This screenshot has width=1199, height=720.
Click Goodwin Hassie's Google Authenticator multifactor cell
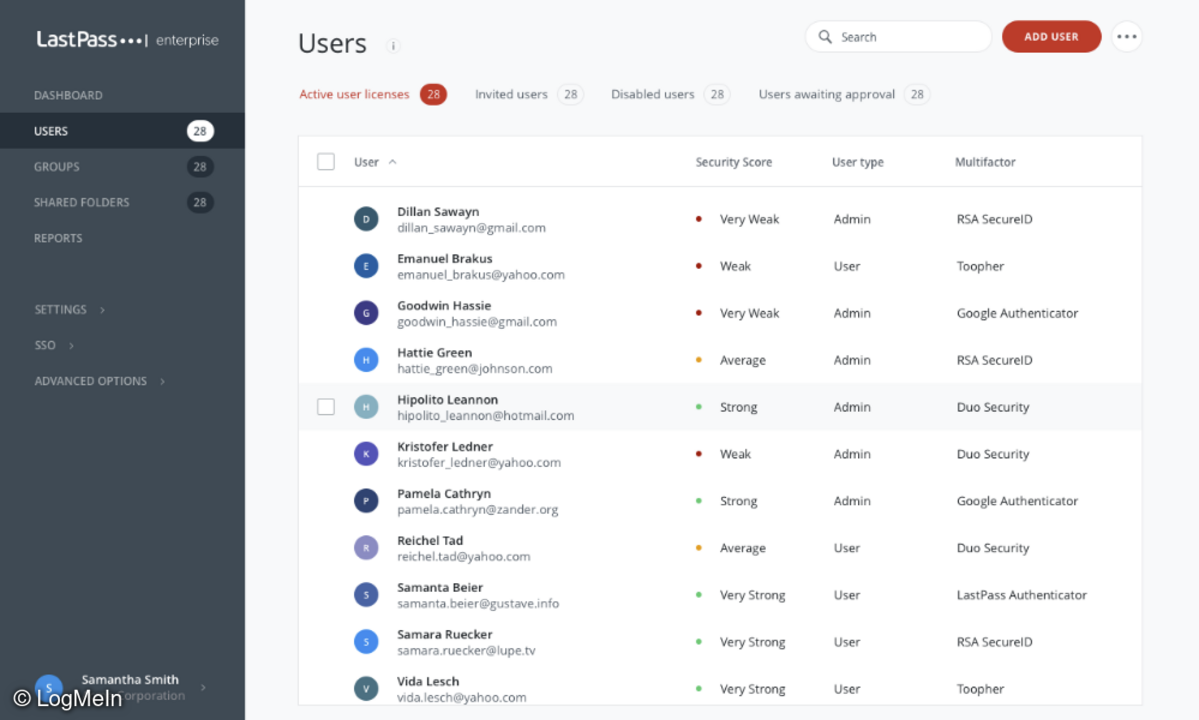1018,313
